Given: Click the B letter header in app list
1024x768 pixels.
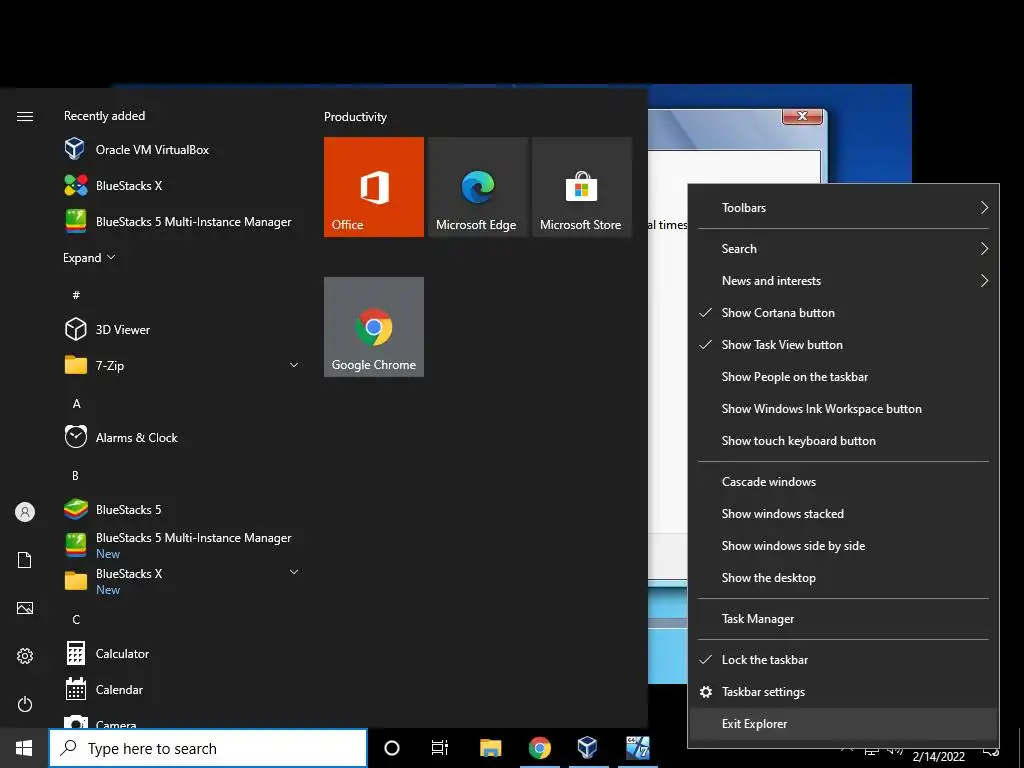Looking at the screenshot, I should [x=75, y=475].
